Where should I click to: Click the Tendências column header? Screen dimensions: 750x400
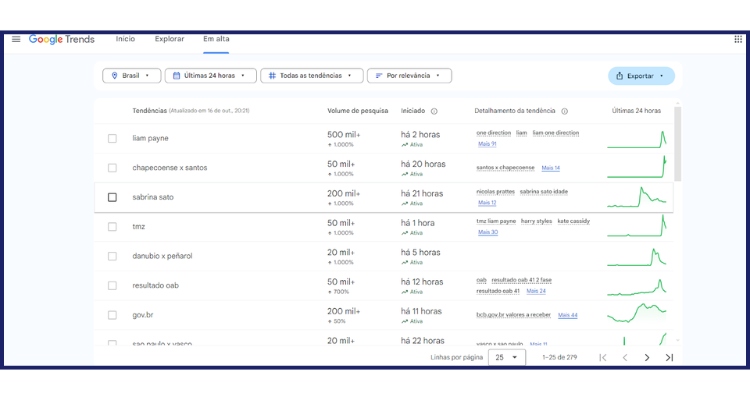(x=150, y=111)
